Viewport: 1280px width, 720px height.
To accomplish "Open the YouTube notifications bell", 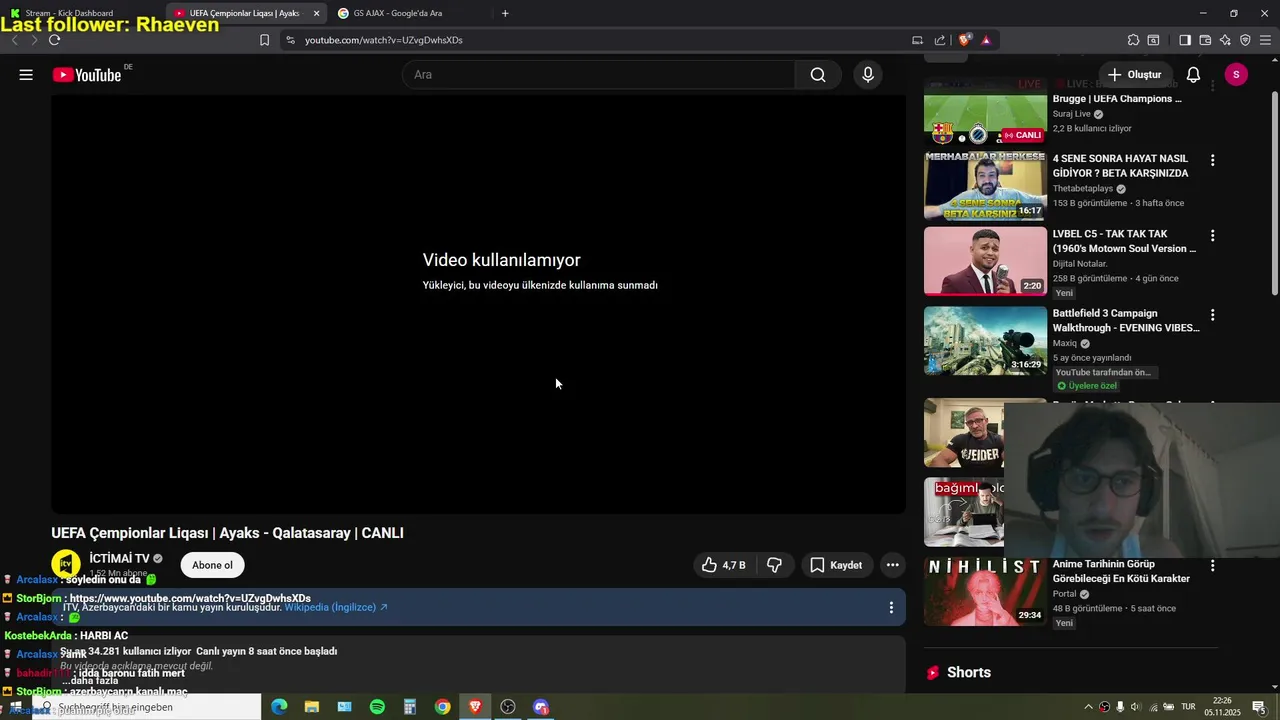I will coord(1193,75).
